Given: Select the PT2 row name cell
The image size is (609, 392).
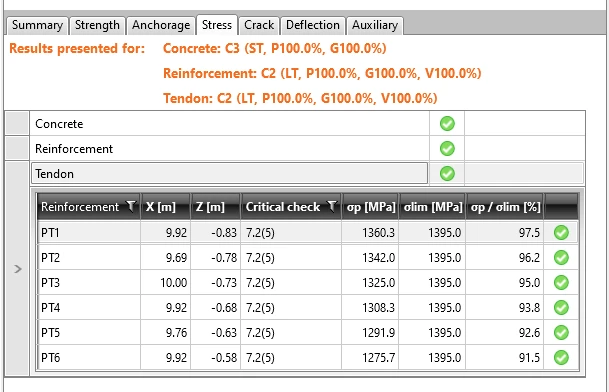Looking at the screenshot, I should point(89,258).
